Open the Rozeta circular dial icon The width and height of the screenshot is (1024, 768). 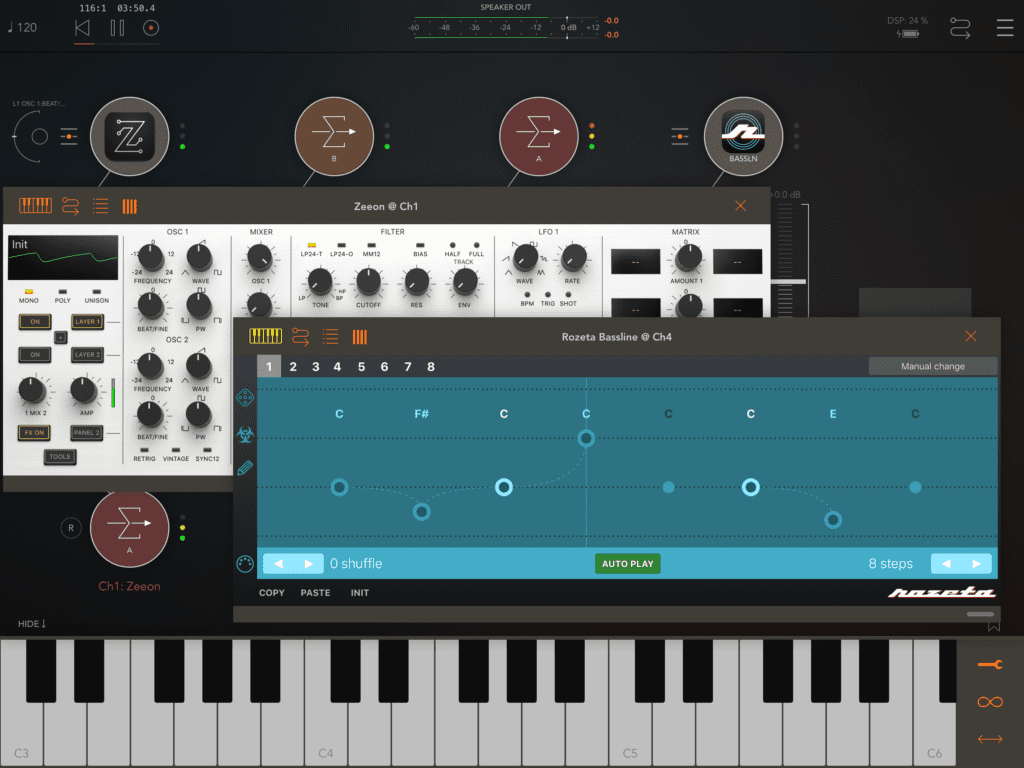point(245,564)
